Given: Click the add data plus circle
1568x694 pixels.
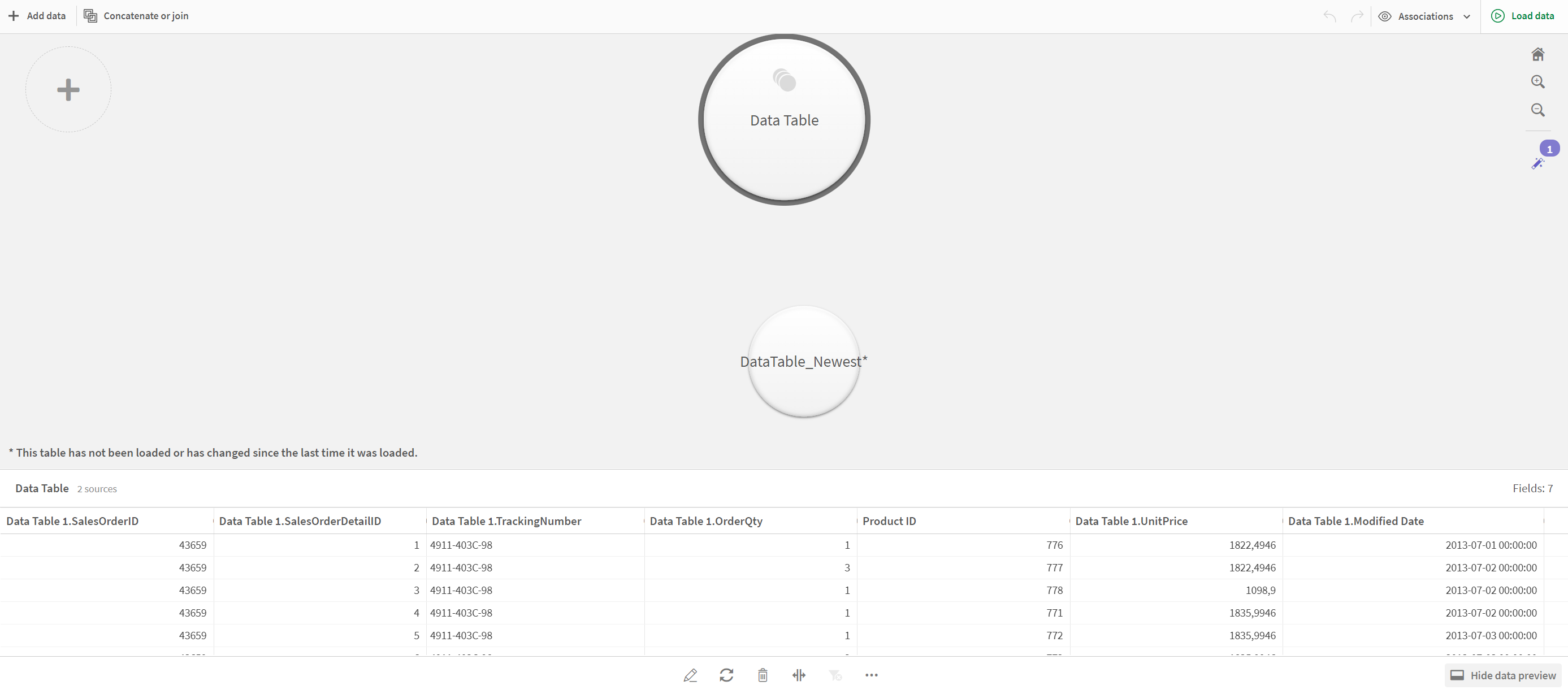Looking at the screenshot, I should [x=69, y=89].
